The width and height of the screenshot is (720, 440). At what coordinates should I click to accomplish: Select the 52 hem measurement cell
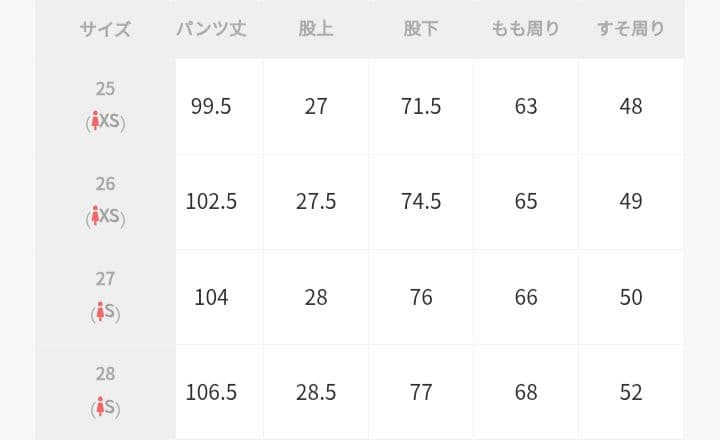coord(630,392)
